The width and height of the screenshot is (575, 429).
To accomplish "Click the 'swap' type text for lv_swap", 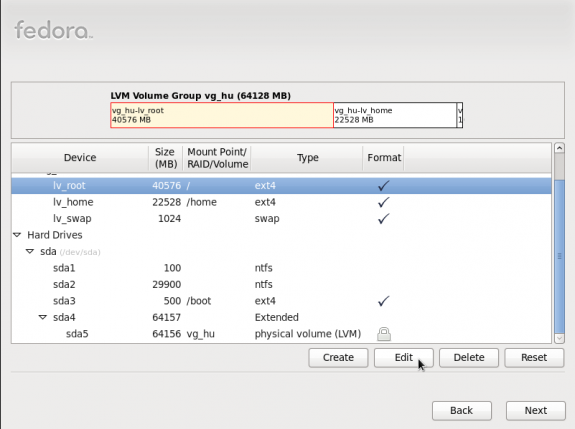I will coord(267,219).
